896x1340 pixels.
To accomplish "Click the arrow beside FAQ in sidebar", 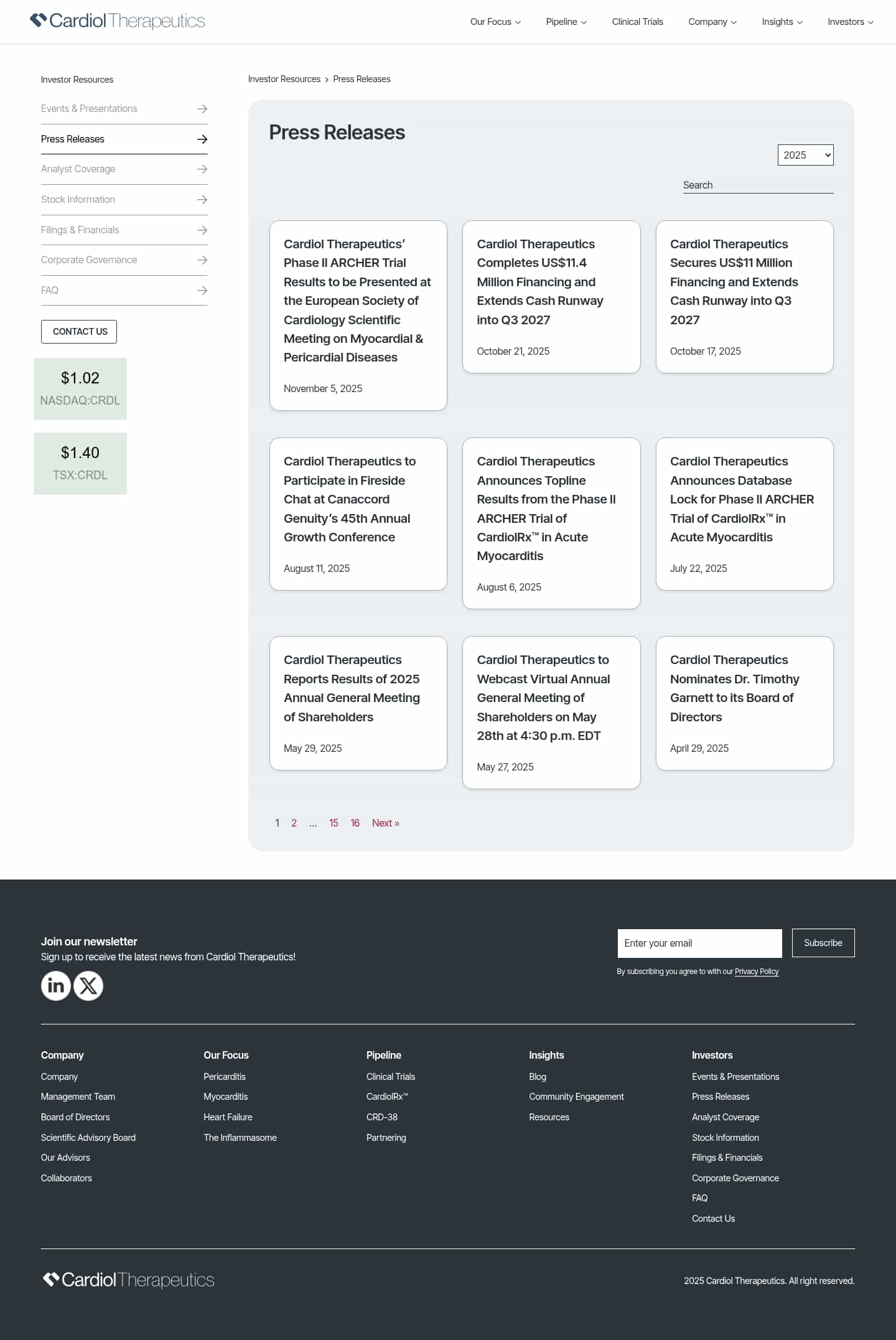I will point(202,291).
